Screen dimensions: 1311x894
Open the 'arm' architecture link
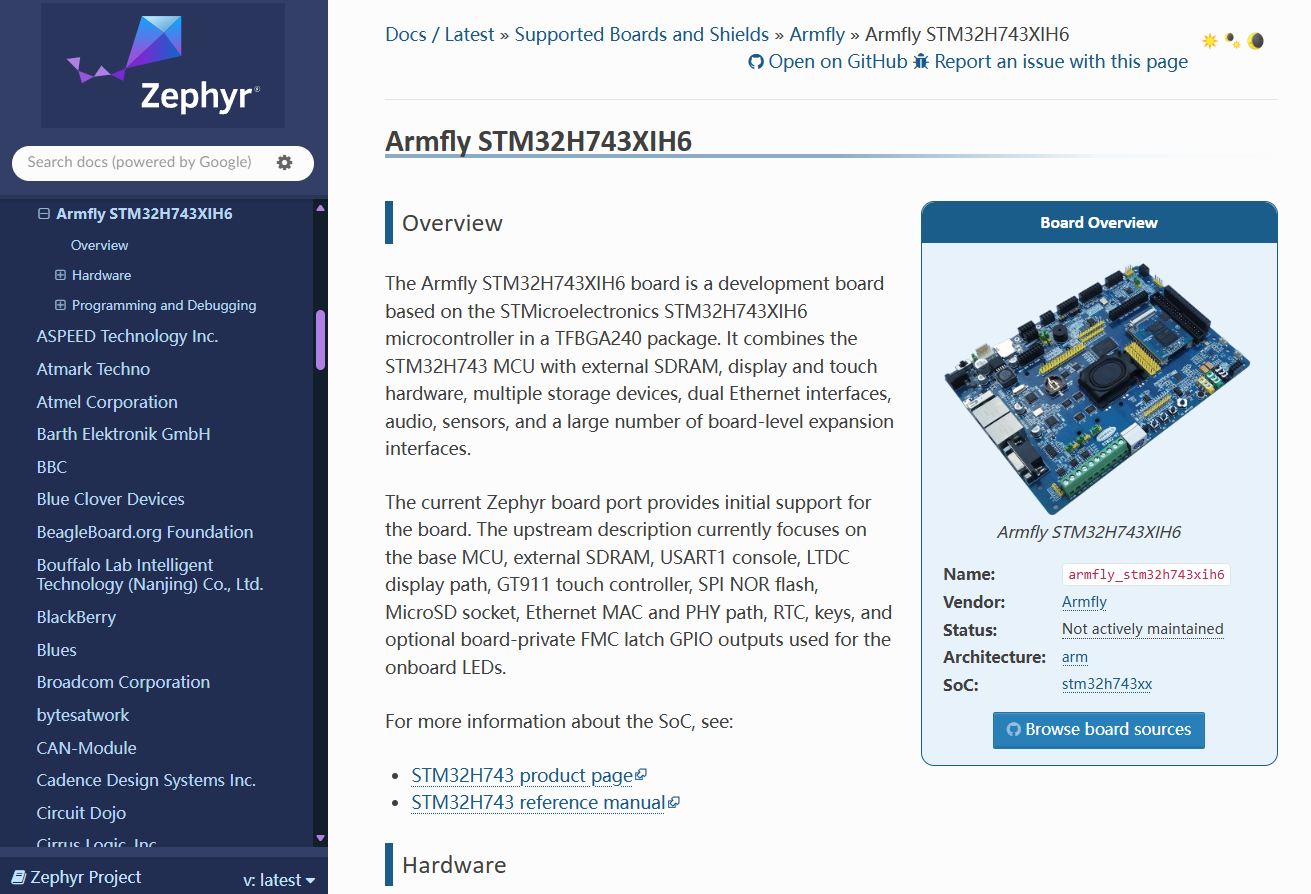pos(1075,657)
